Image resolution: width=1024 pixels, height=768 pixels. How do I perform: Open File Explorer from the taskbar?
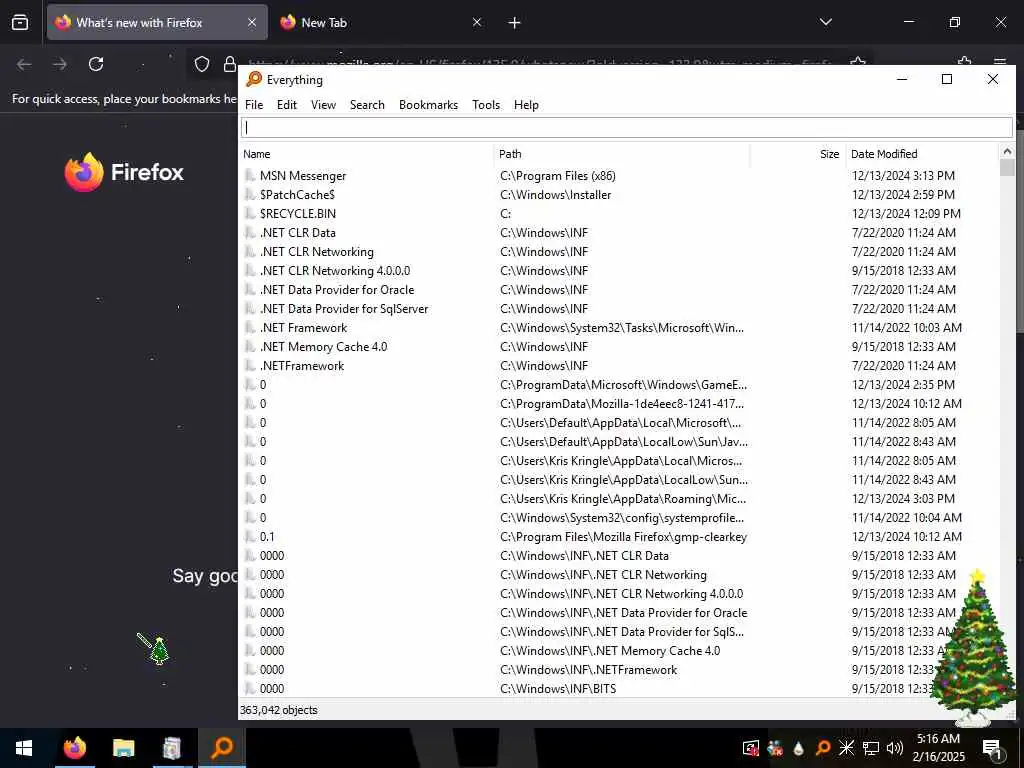(123, 748)
